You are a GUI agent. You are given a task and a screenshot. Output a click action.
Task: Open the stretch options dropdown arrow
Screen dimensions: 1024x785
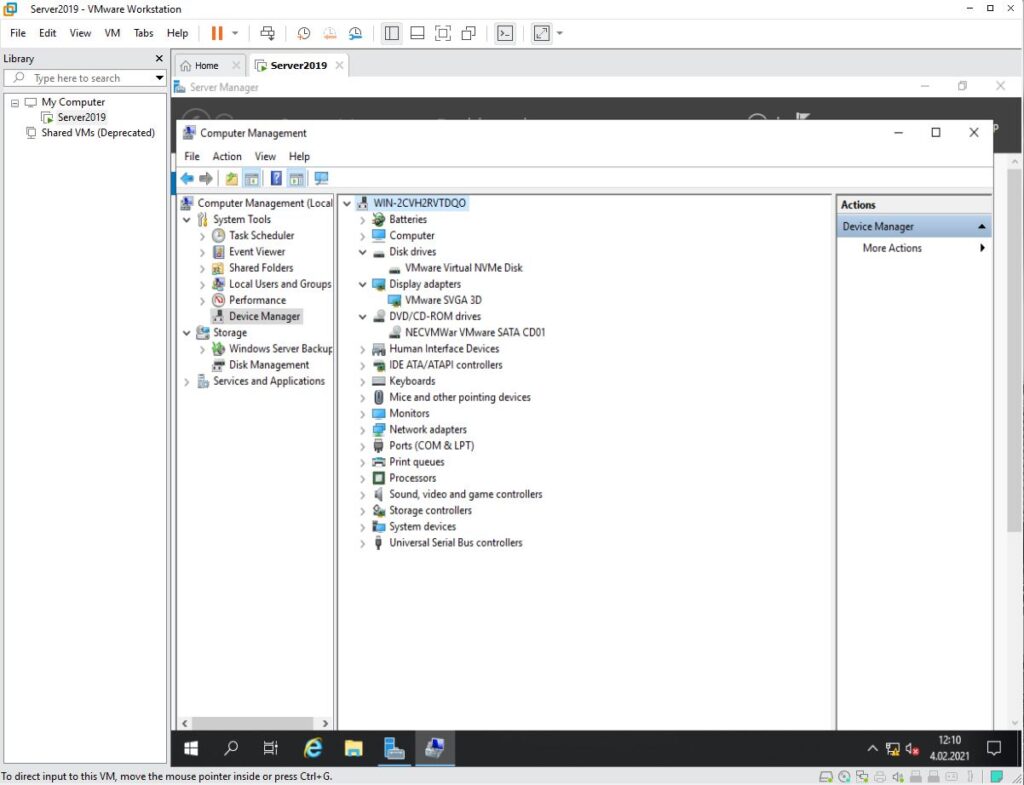[560, 33]
